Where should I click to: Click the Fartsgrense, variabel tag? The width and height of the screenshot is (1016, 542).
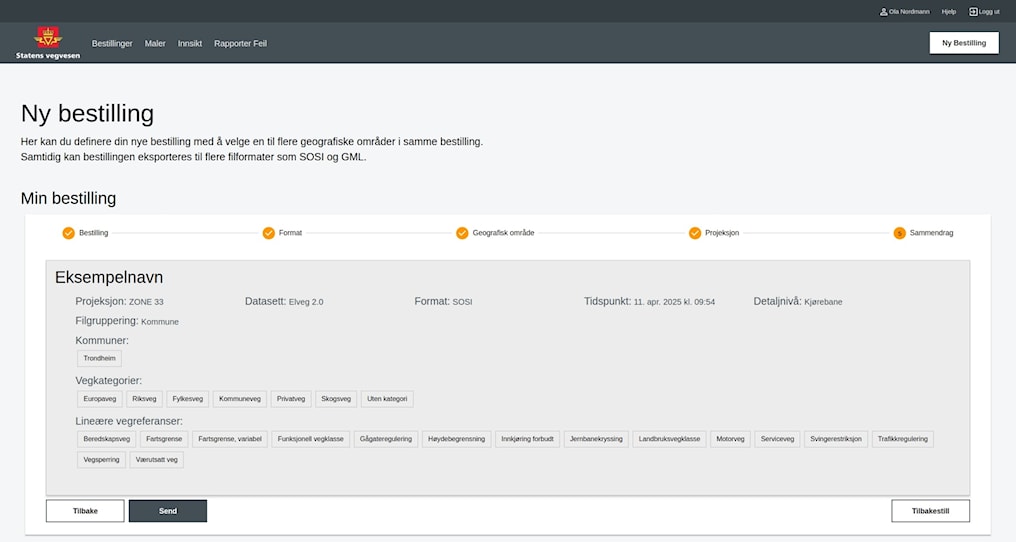click(229, 439)
